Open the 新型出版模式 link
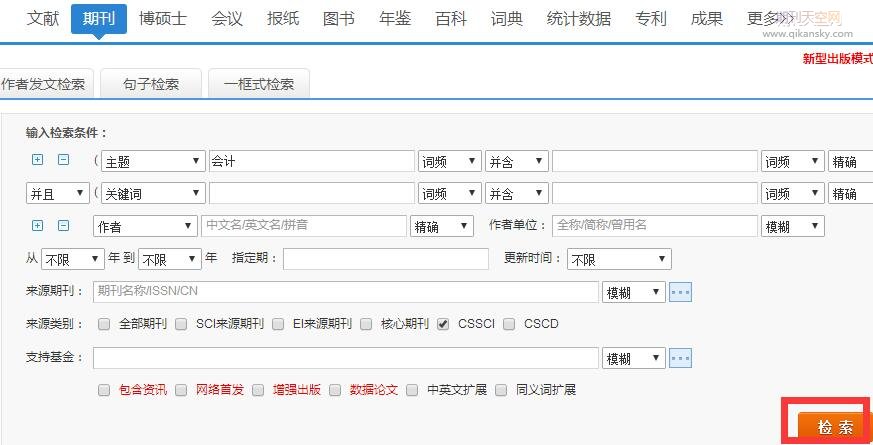The width and height of the screenshot is (873, 445). coord(837,59)
